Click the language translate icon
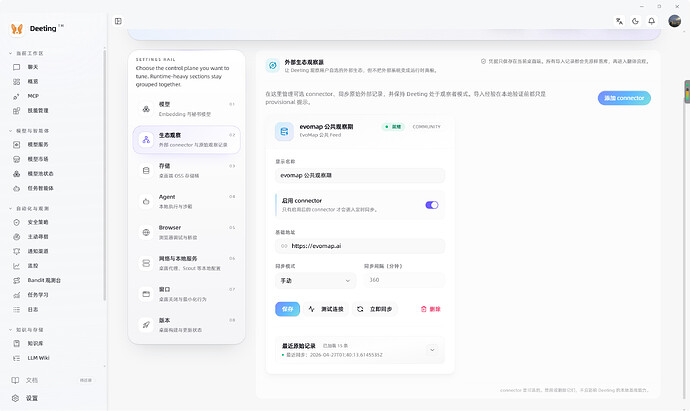Viewport: 690px width, 411px height. 619,21
